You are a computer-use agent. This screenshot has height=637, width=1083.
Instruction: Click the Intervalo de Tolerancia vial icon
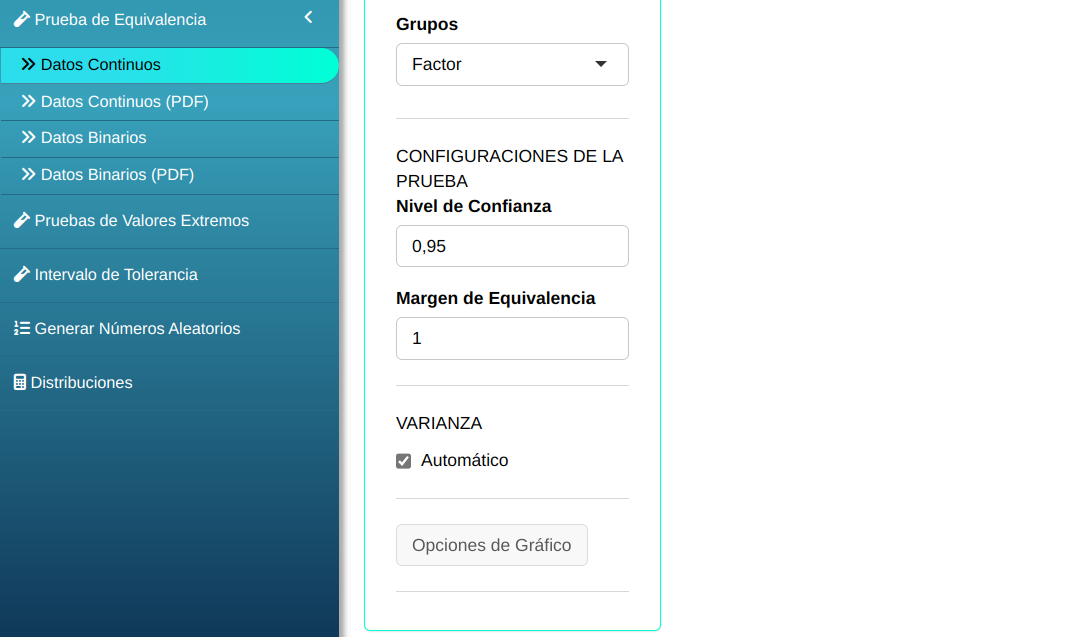pos(21,275)
